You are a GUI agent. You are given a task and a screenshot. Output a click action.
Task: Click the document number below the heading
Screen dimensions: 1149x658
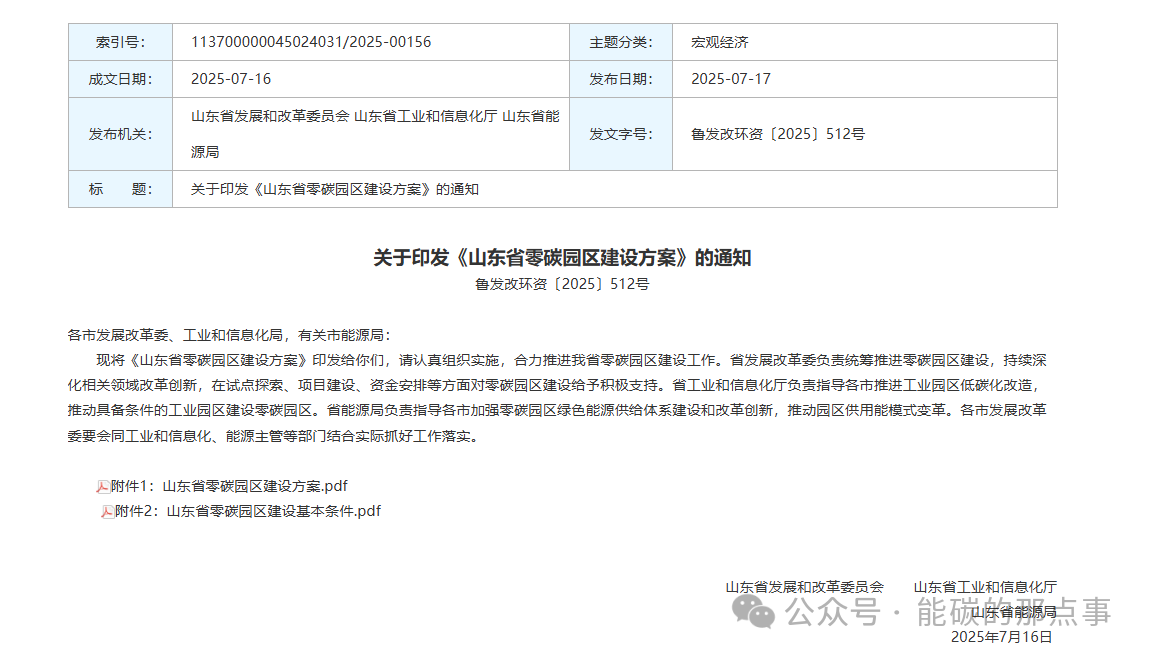(562, 284)
